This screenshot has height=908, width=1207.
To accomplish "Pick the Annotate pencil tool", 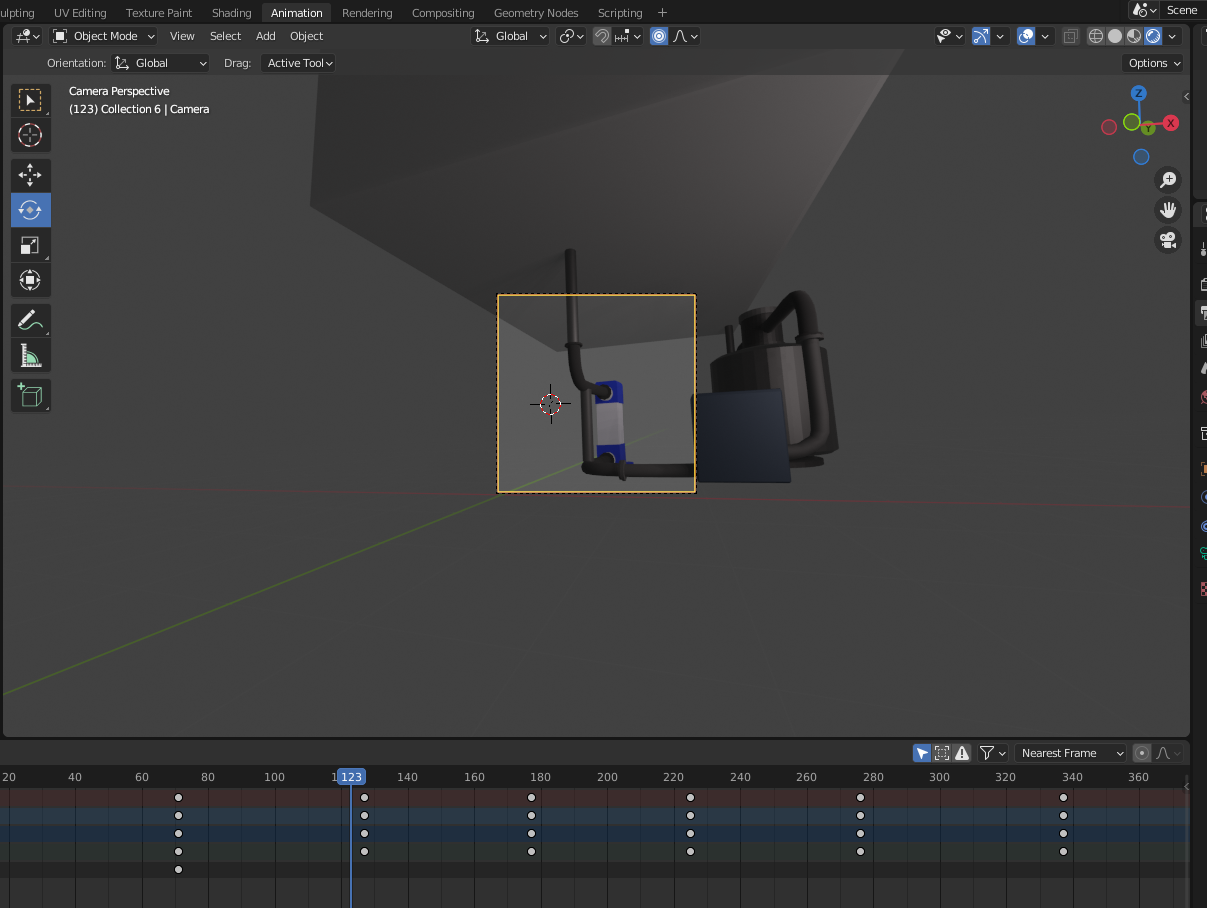I will [x=30, y=320].
